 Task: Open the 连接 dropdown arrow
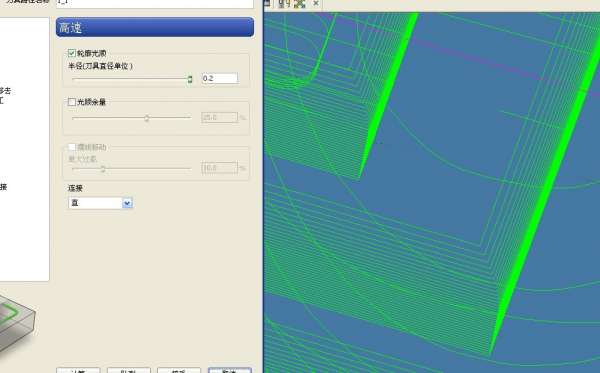[x=127, y=203]
